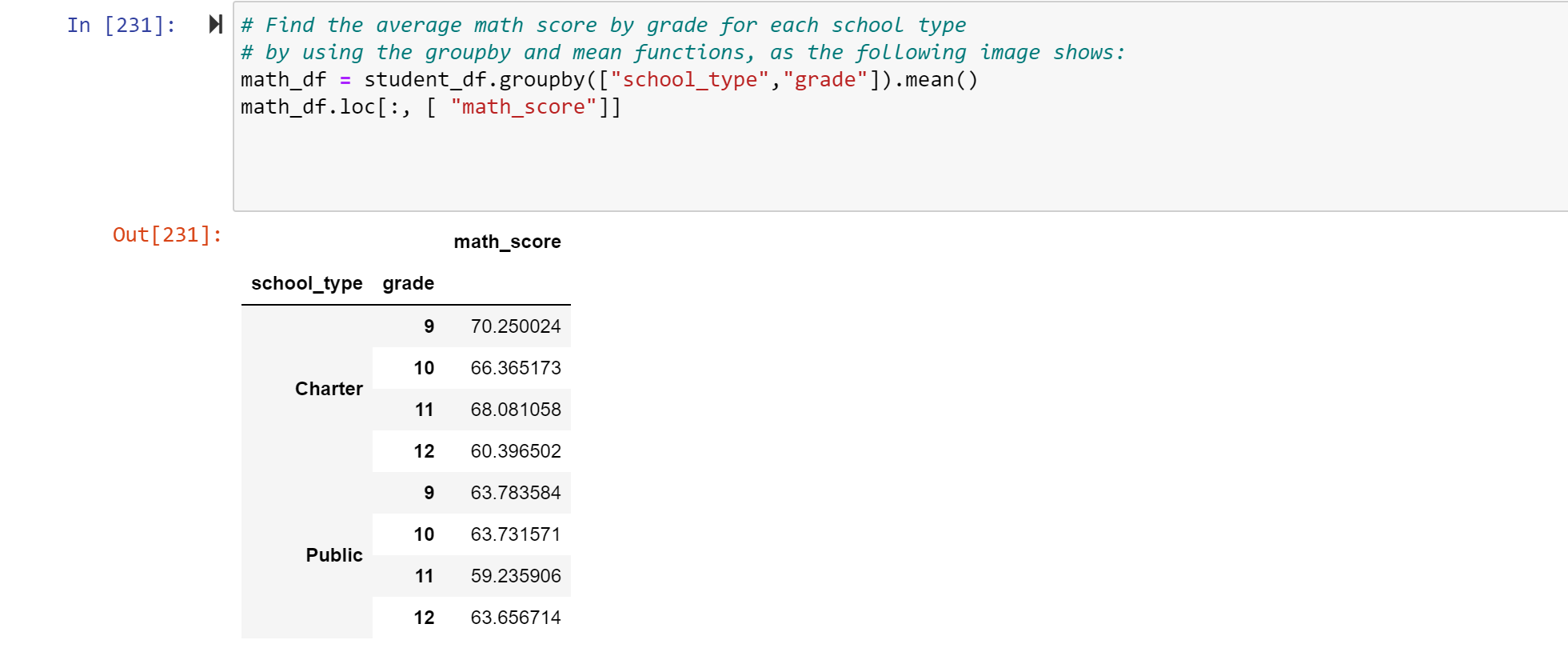This screenshot has height=668, width=1568.
Task: Click the value 63.656714
Action: 516,618
